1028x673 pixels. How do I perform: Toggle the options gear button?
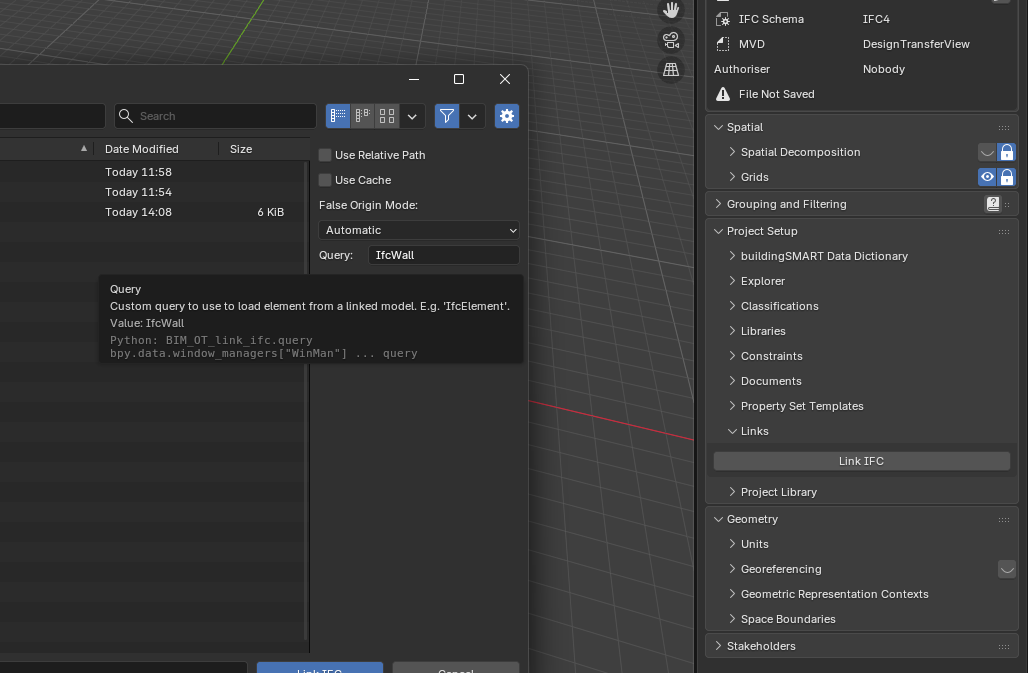(x=507, y=116)
